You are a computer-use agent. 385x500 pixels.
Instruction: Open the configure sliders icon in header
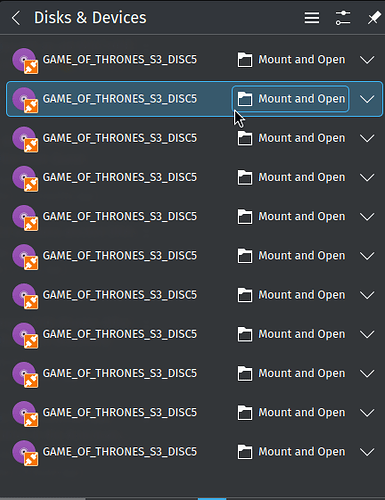343,18
